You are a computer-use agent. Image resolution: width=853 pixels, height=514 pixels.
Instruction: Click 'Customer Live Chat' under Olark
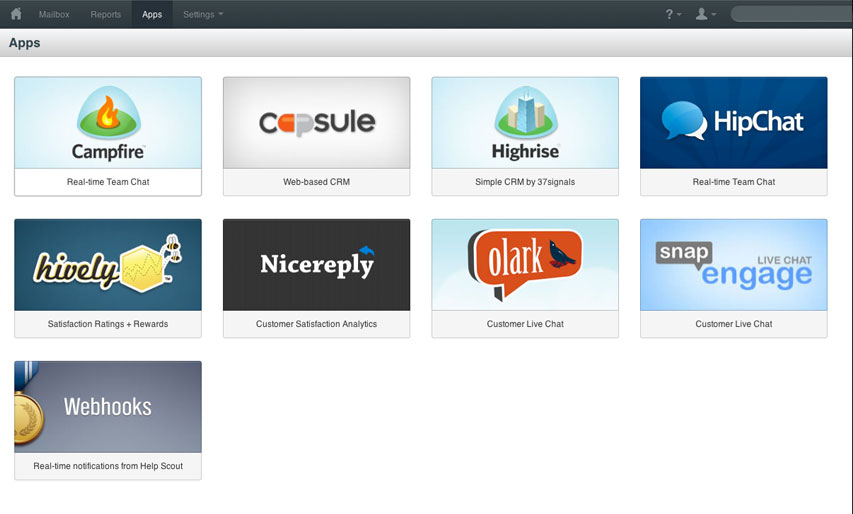pos(525,324)
